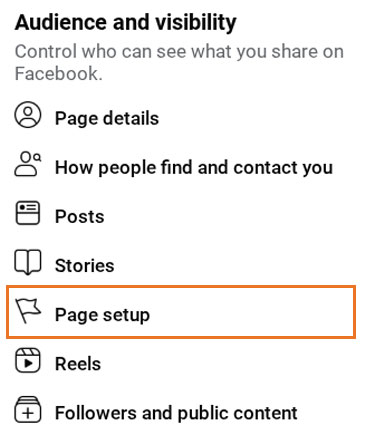Click the play triangle inside Reels icon
The height and width of the screenshot is (432, 374).
point(29,363)
